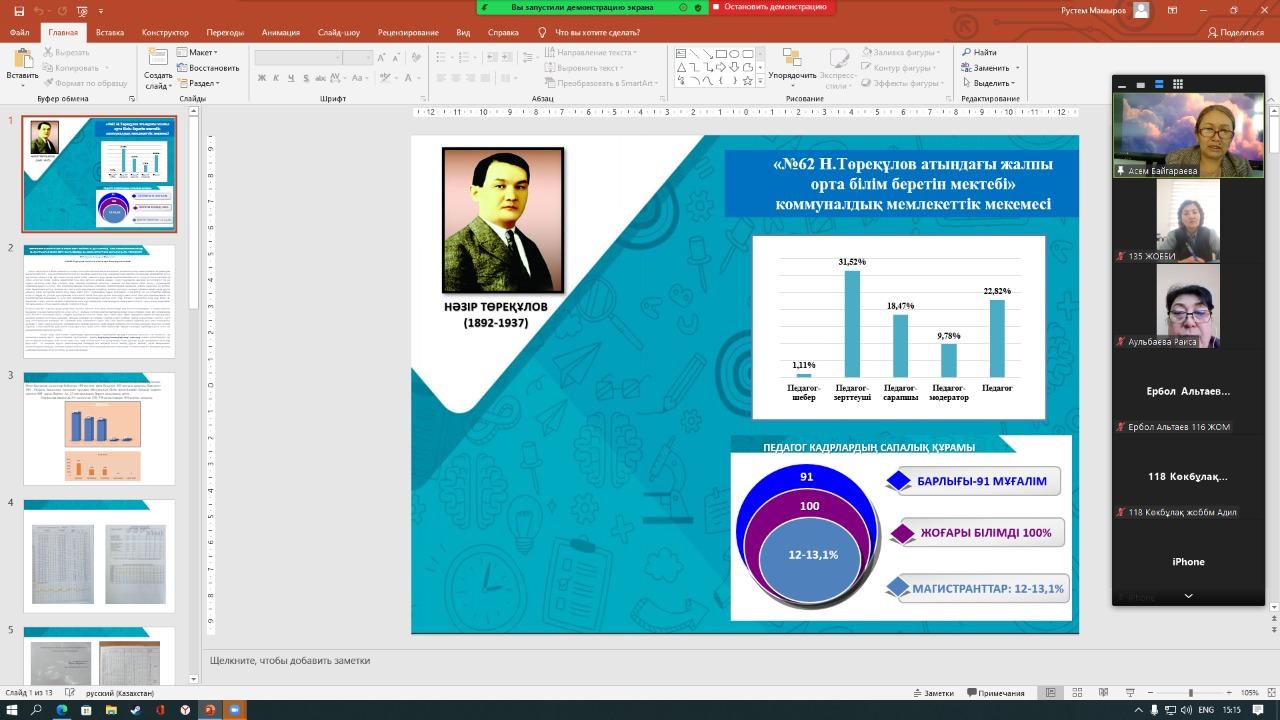The height and width of the screenshot is (720, 1280).
Task: Toggle the Comments (Примечания) pane
Action: [x=994, y=693]
